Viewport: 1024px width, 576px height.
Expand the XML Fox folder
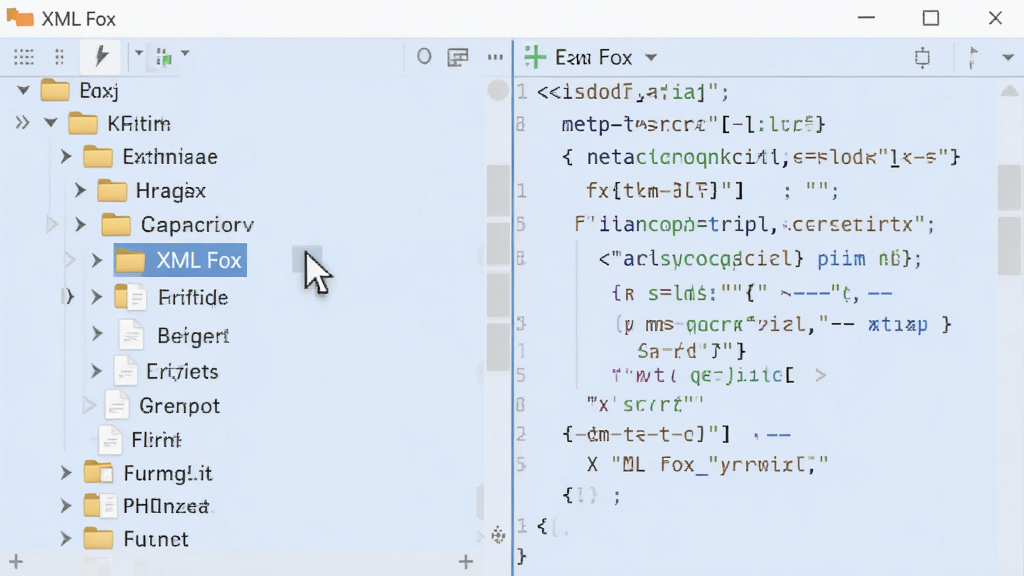[97, 261]
